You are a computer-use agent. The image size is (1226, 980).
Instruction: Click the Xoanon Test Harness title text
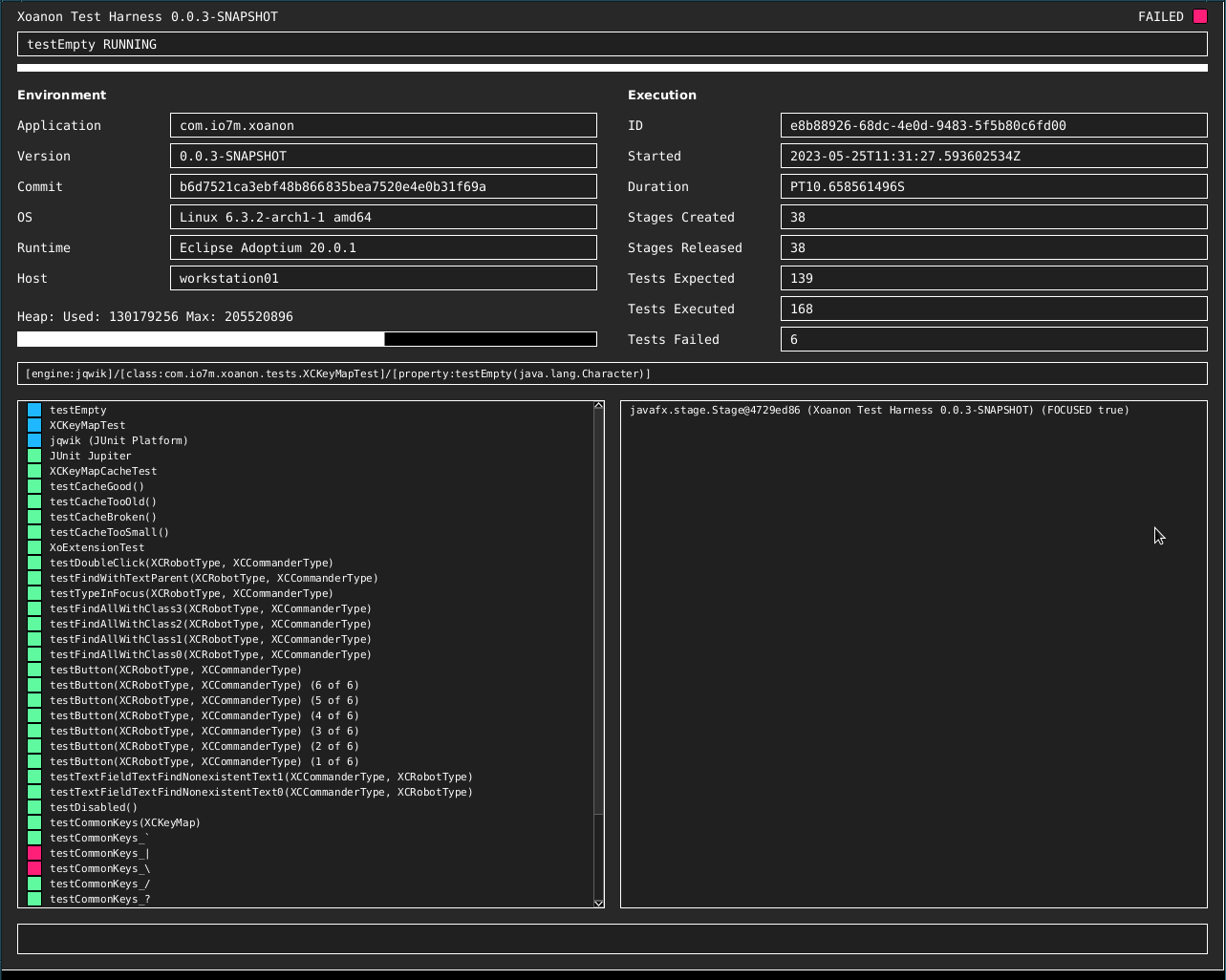pyautogui.click(x=147, y=16)
